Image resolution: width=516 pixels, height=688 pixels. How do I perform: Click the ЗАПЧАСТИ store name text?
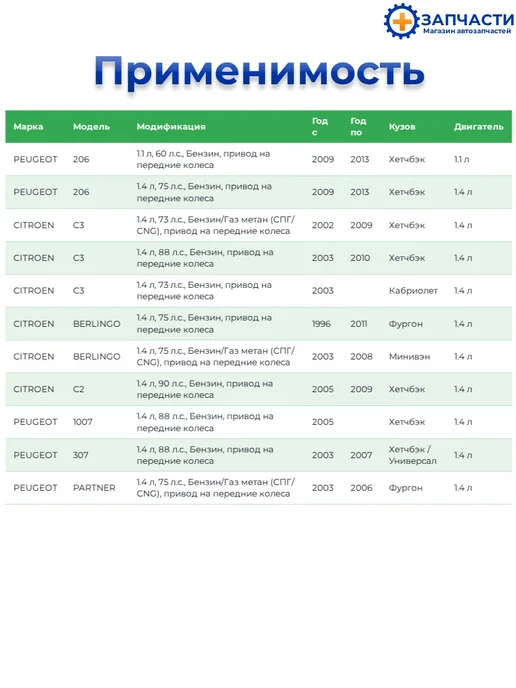(x=468, y=20)
